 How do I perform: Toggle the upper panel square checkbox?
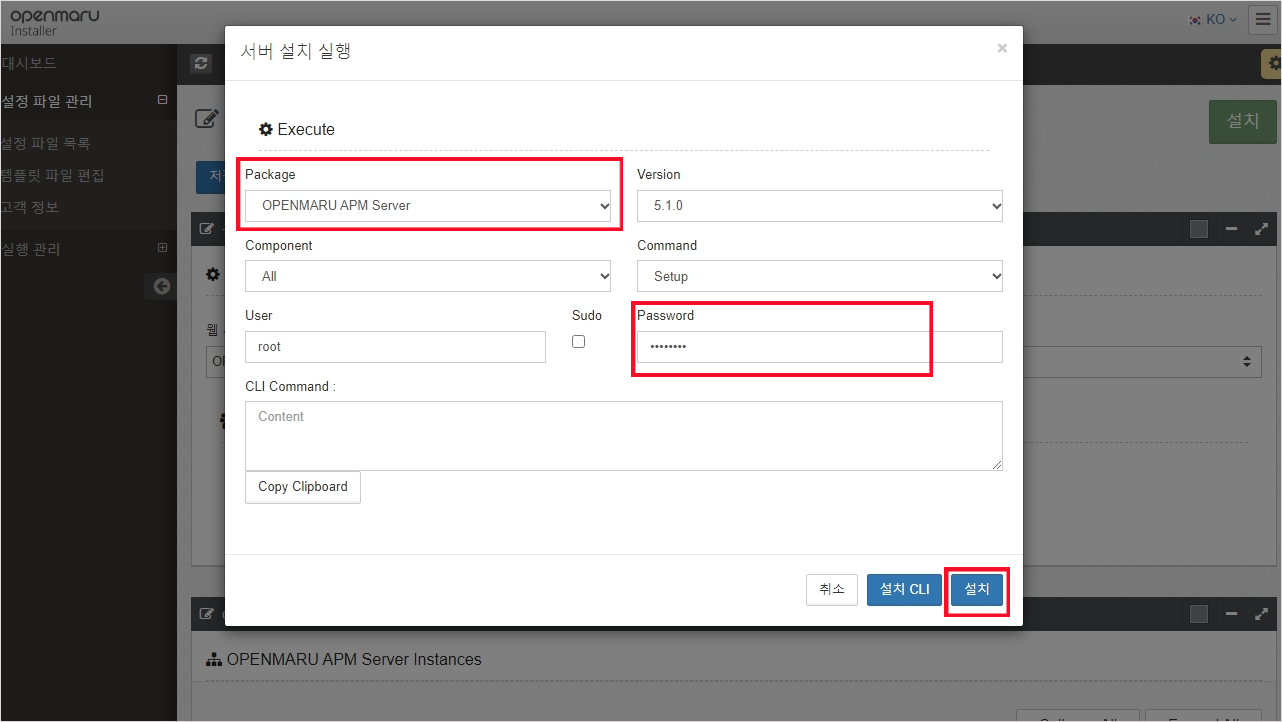1199,229
